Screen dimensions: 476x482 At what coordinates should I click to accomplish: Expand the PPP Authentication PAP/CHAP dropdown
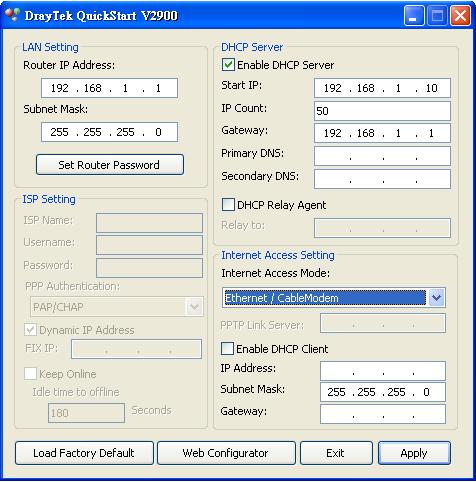(x=194, y=307)
